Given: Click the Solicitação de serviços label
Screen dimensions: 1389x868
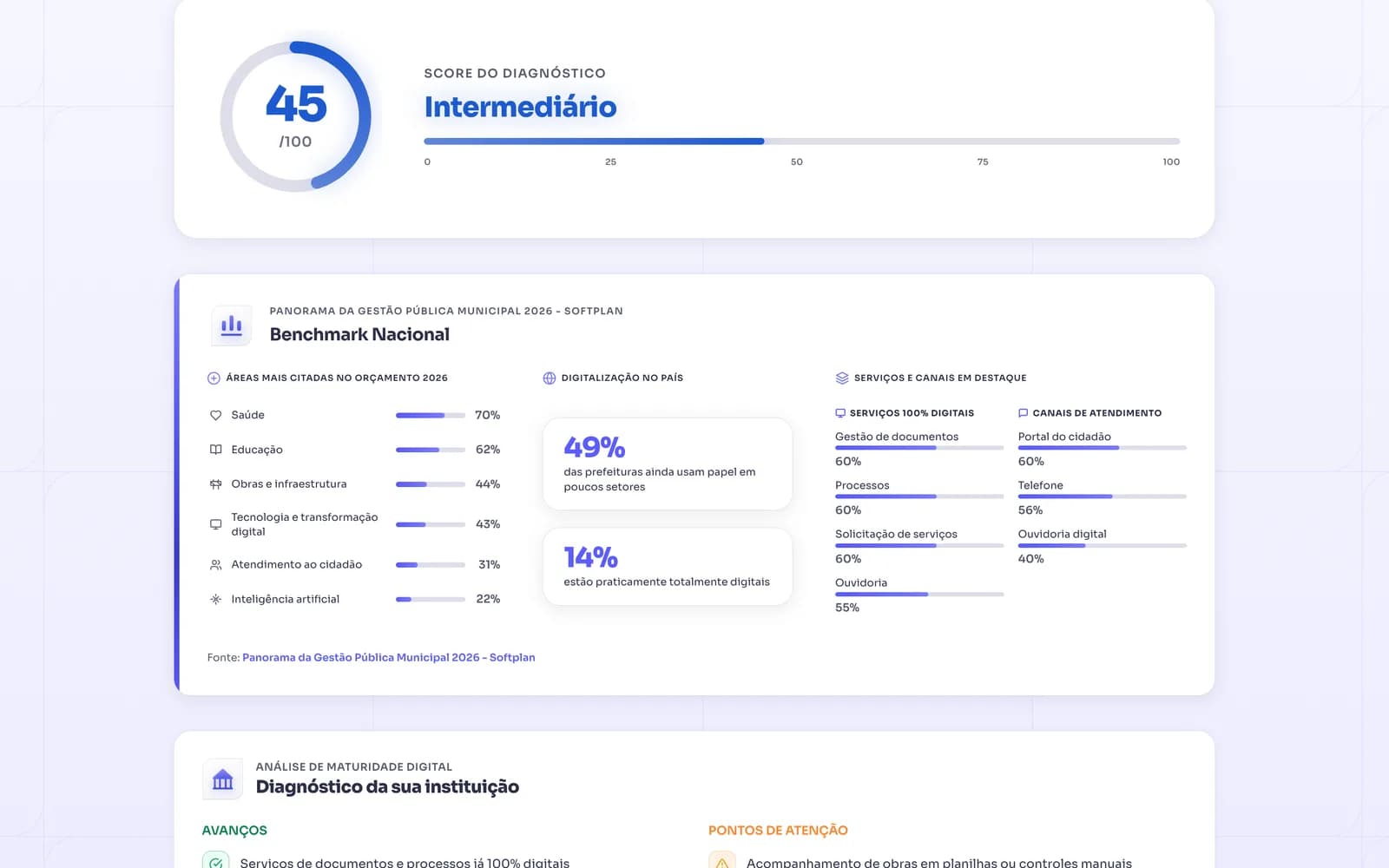Looking at the screenshot, I should click(x=896, y=534).
